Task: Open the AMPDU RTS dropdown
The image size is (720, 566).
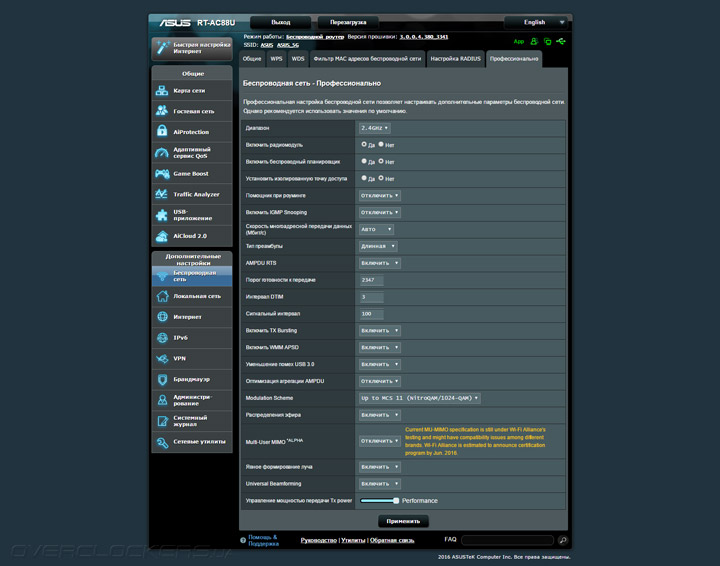Action: 380,263
